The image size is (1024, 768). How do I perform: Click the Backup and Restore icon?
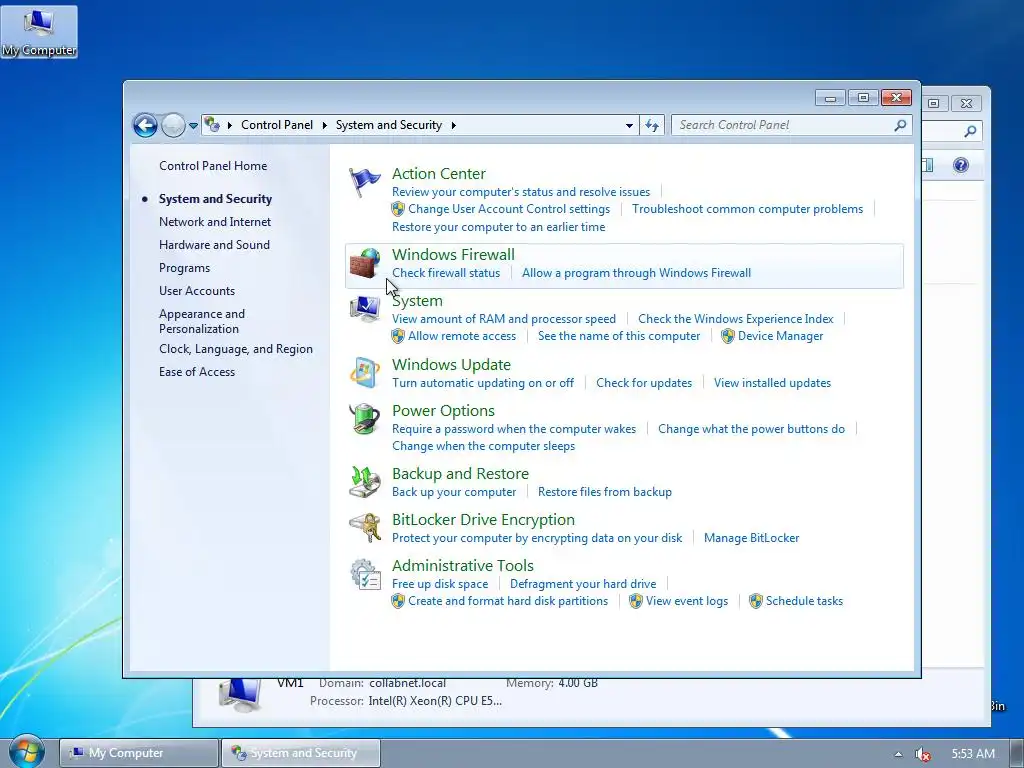tap(364, 482)
